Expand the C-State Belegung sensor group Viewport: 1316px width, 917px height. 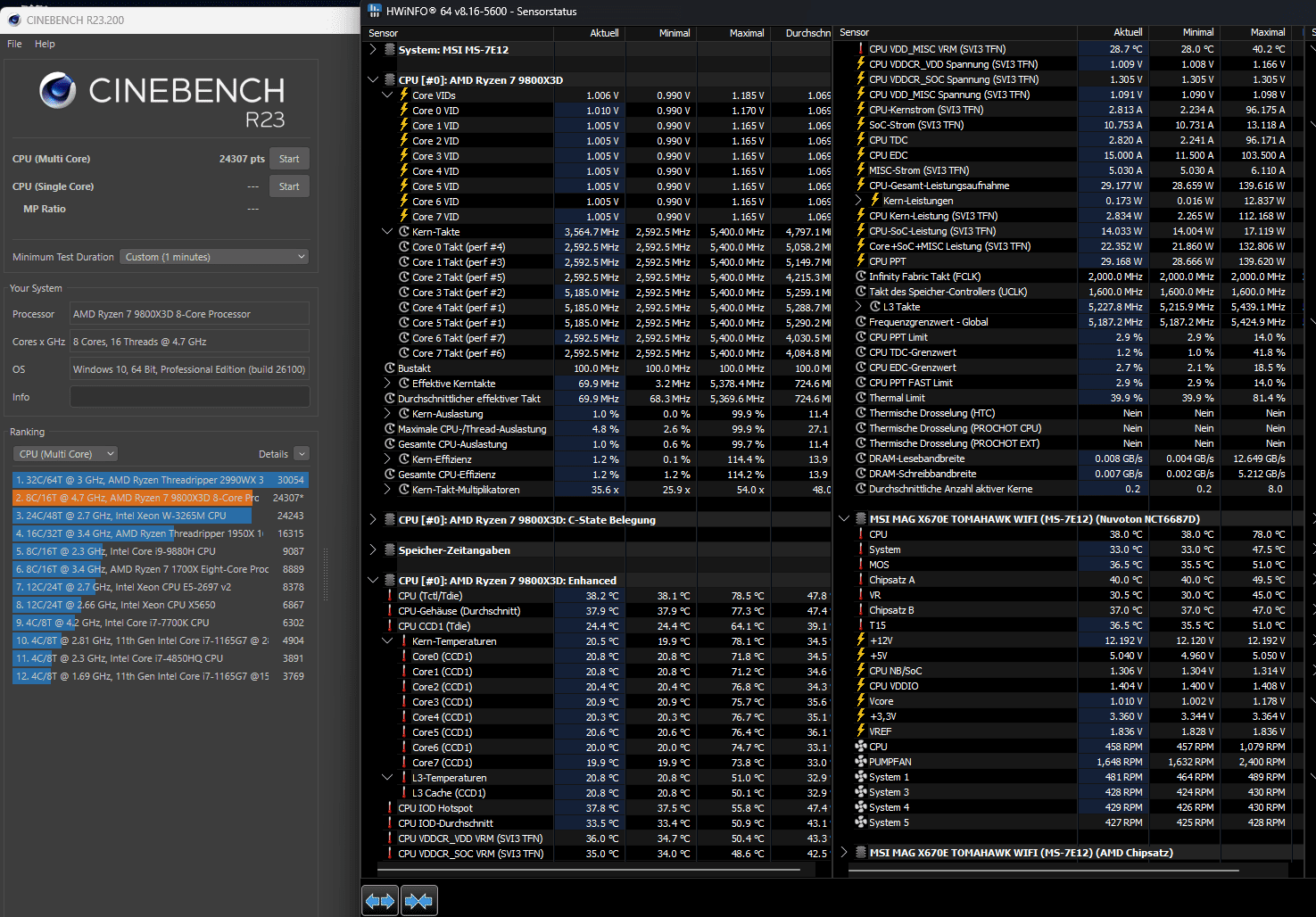tap(373, 519)
